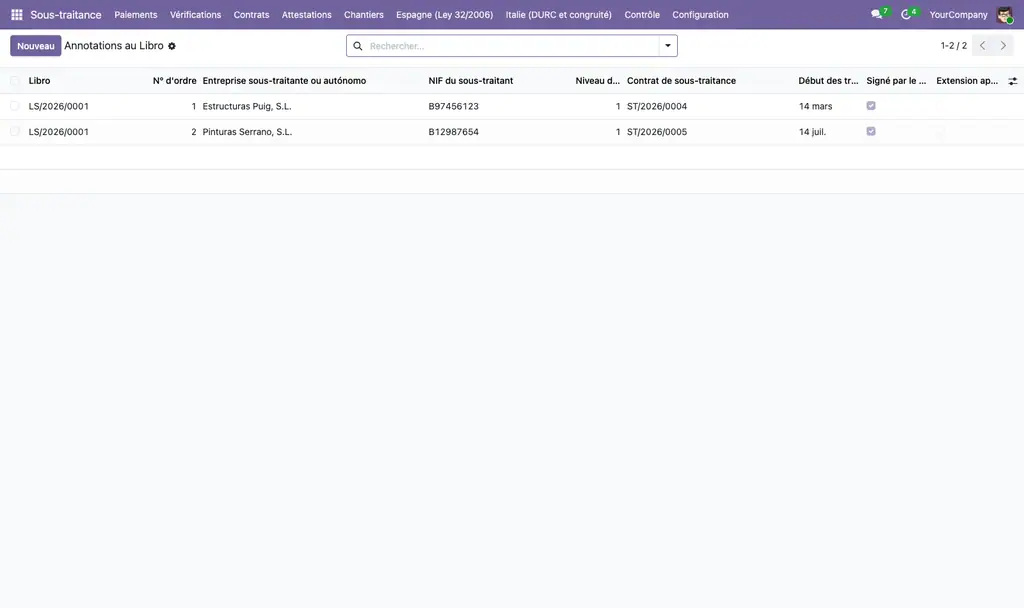The height and width of the screenshot is (608, 1024).
Task: Open the Italie (DURC et congruité) menu
Action: pos(558,14)
